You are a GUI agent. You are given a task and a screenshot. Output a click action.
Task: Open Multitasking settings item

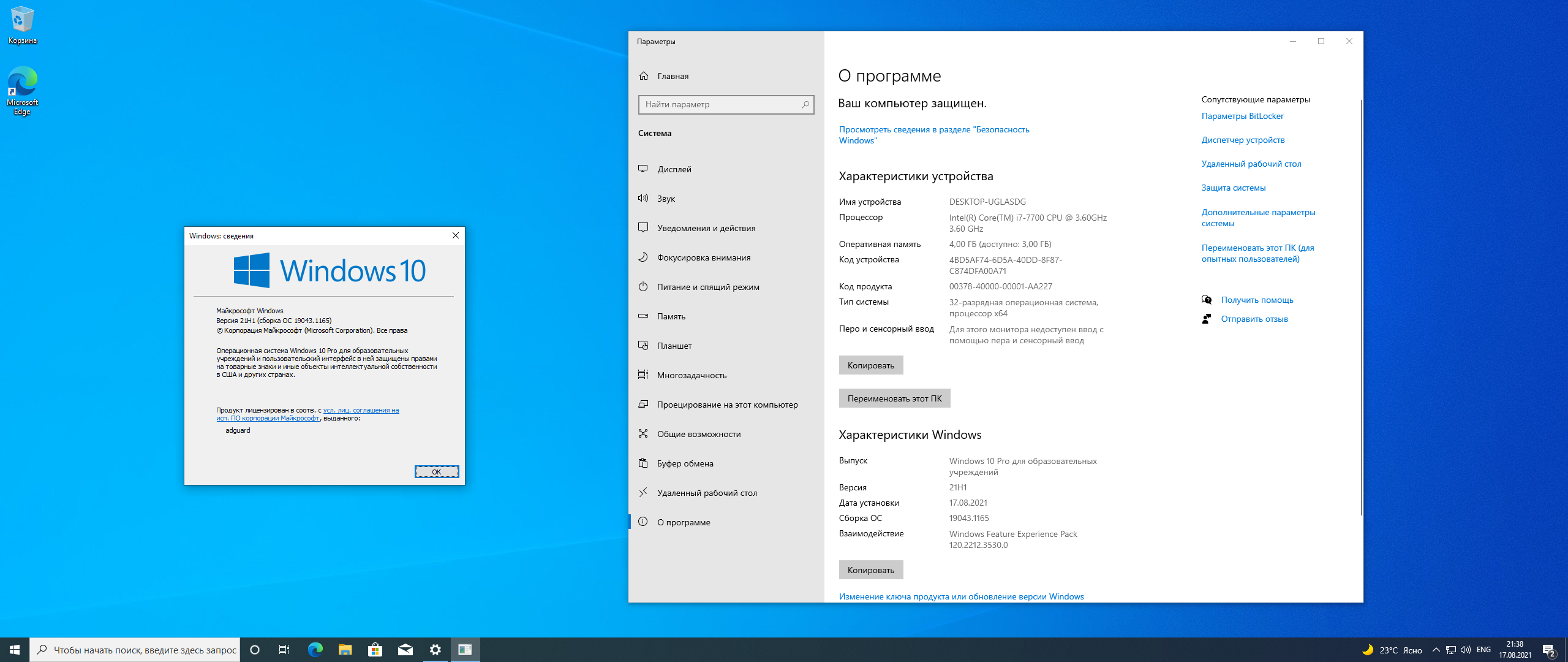[692, 375]
